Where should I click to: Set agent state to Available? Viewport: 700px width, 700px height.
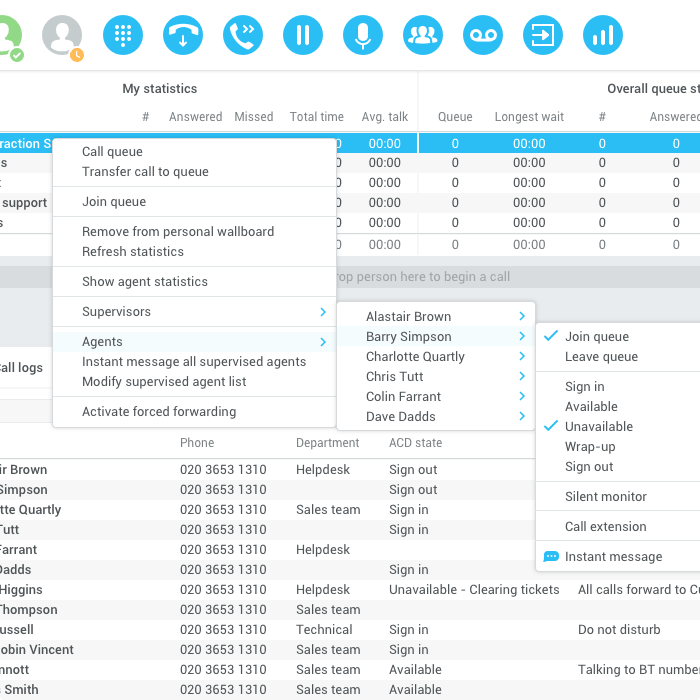[591, 407]
